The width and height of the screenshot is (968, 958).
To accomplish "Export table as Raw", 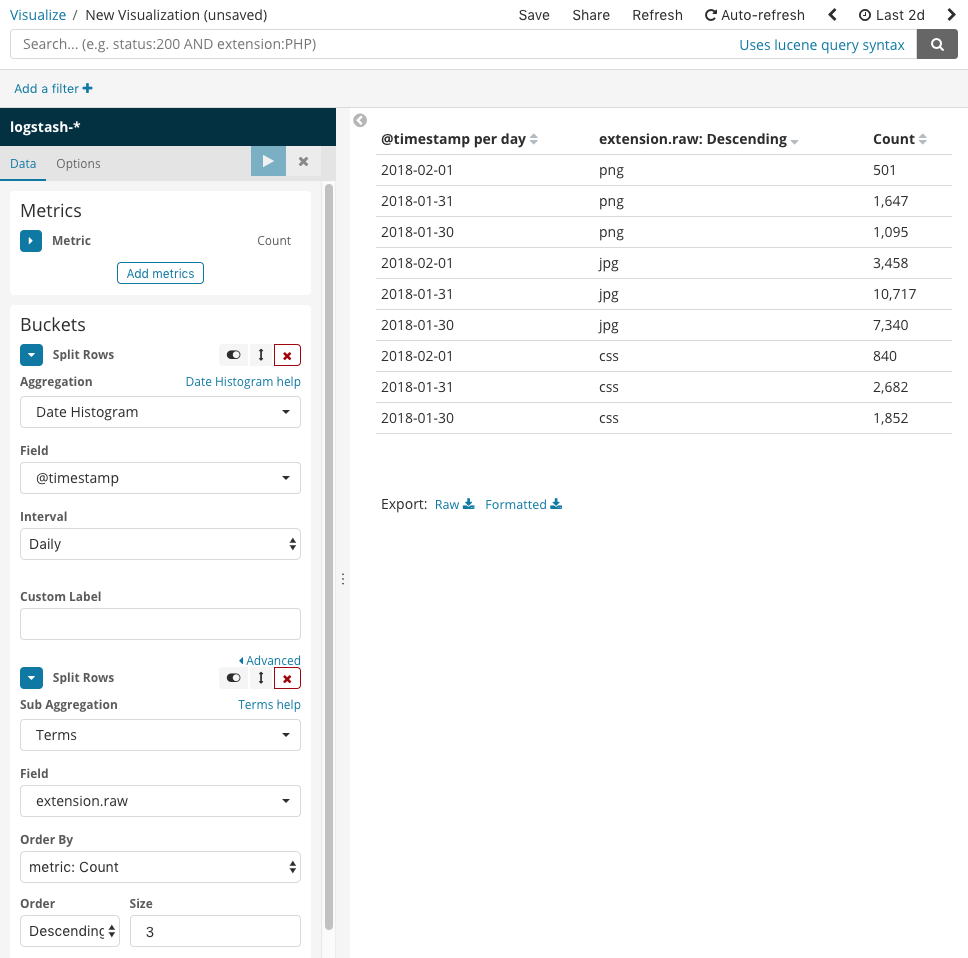I will pyautogui.click(x=454, y=504).
